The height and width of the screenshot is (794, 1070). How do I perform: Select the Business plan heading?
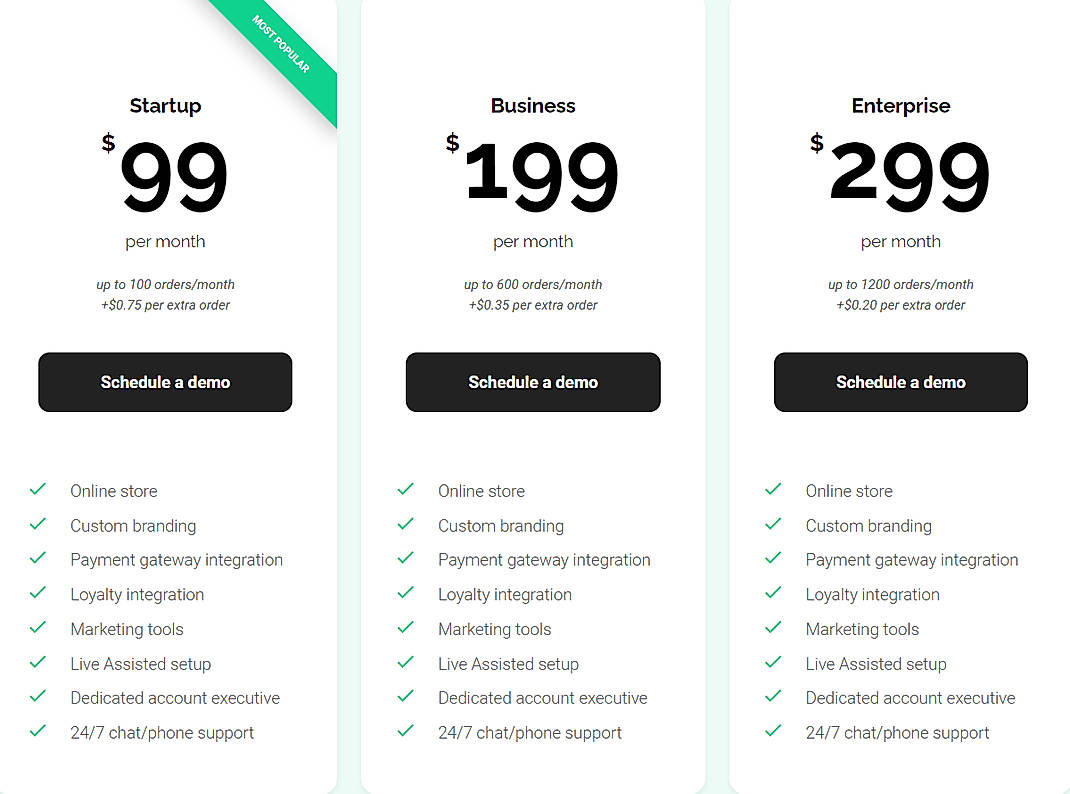[x=533, y=105]
